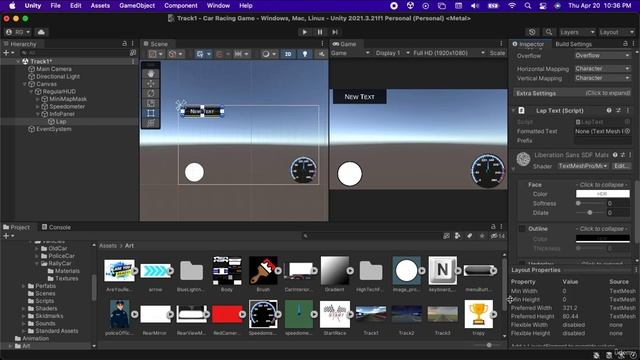The image size is (640, 360).
Task: Click the Face Color HDR swatch
Action: (602, 194)
